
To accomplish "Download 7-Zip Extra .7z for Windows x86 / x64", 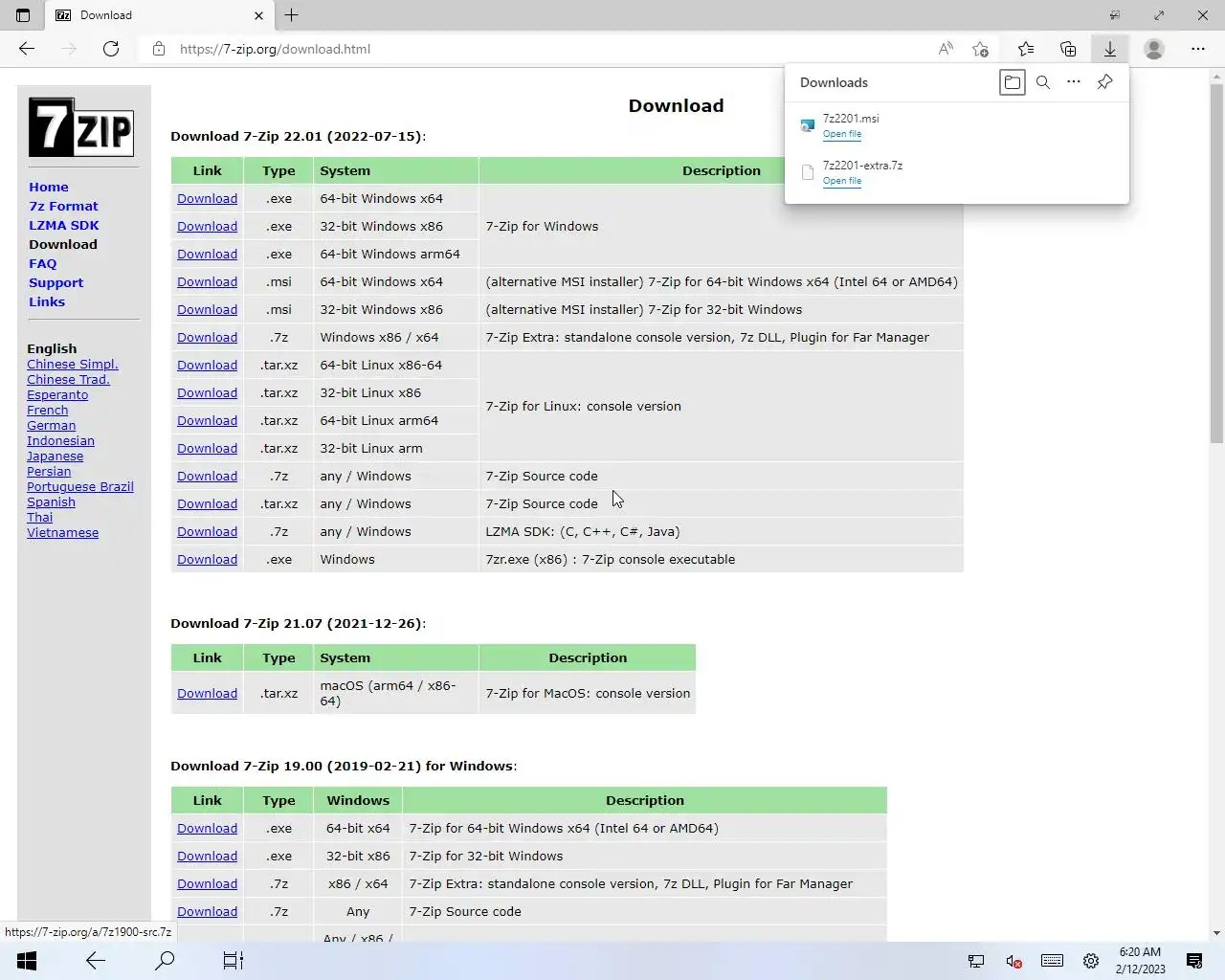I will 207,337.
